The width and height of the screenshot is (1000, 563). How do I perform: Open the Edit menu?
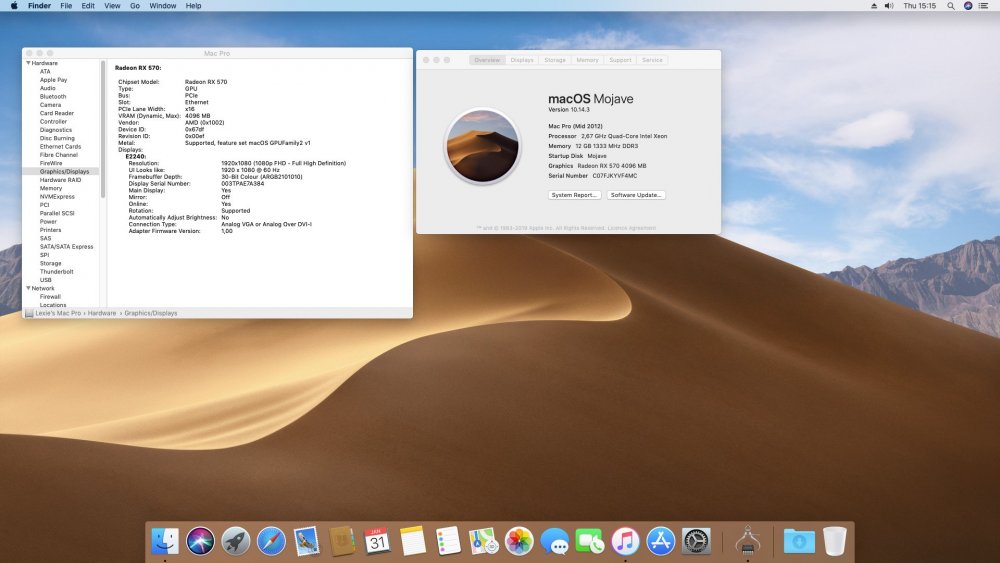tap(88, 6)
